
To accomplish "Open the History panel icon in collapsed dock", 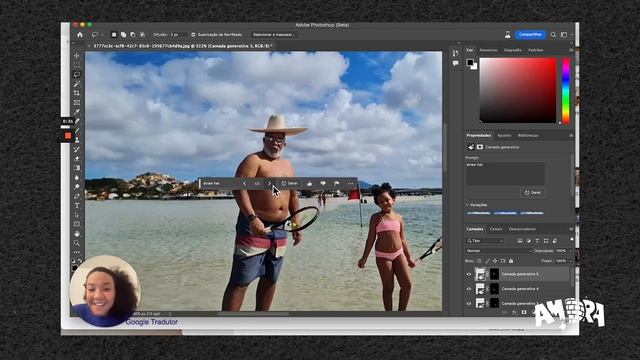I will [456, 53].
